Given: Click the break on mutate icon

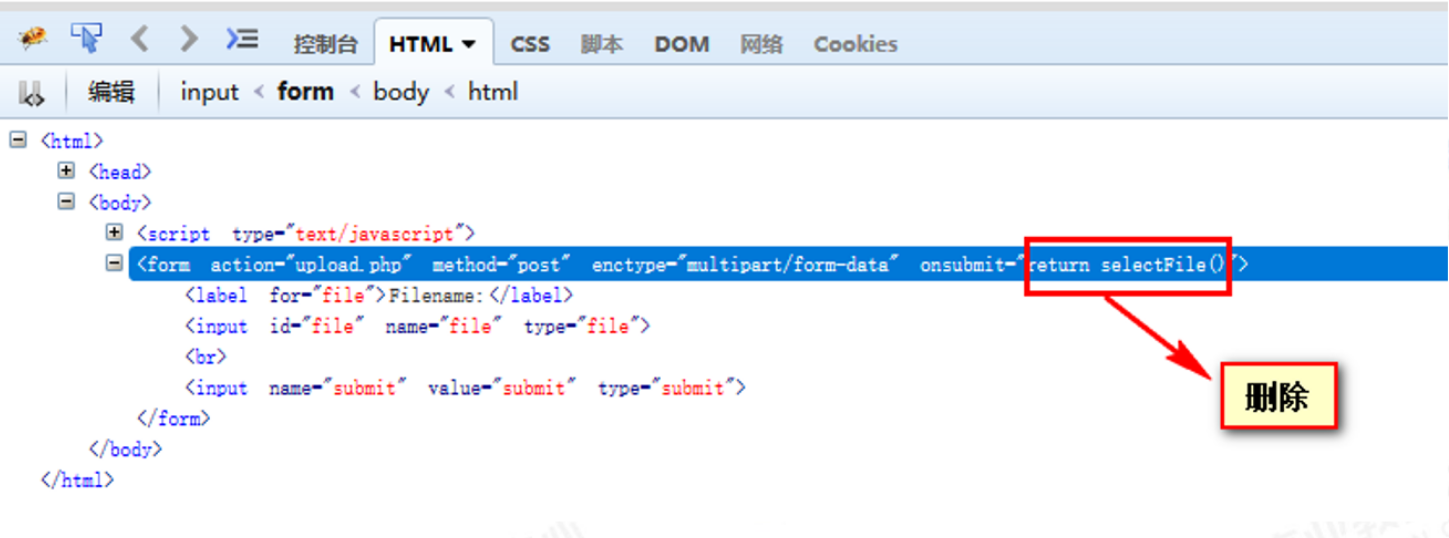Looking at the screenshot, I should (x=32, y=93).
